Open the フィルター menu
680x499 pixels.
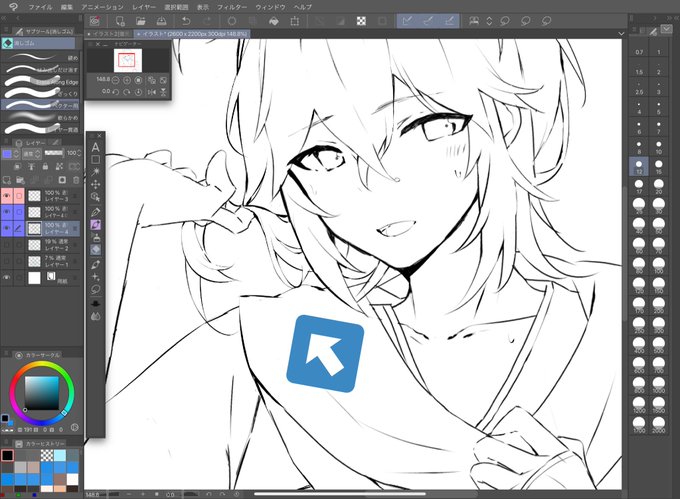(232, 7)
